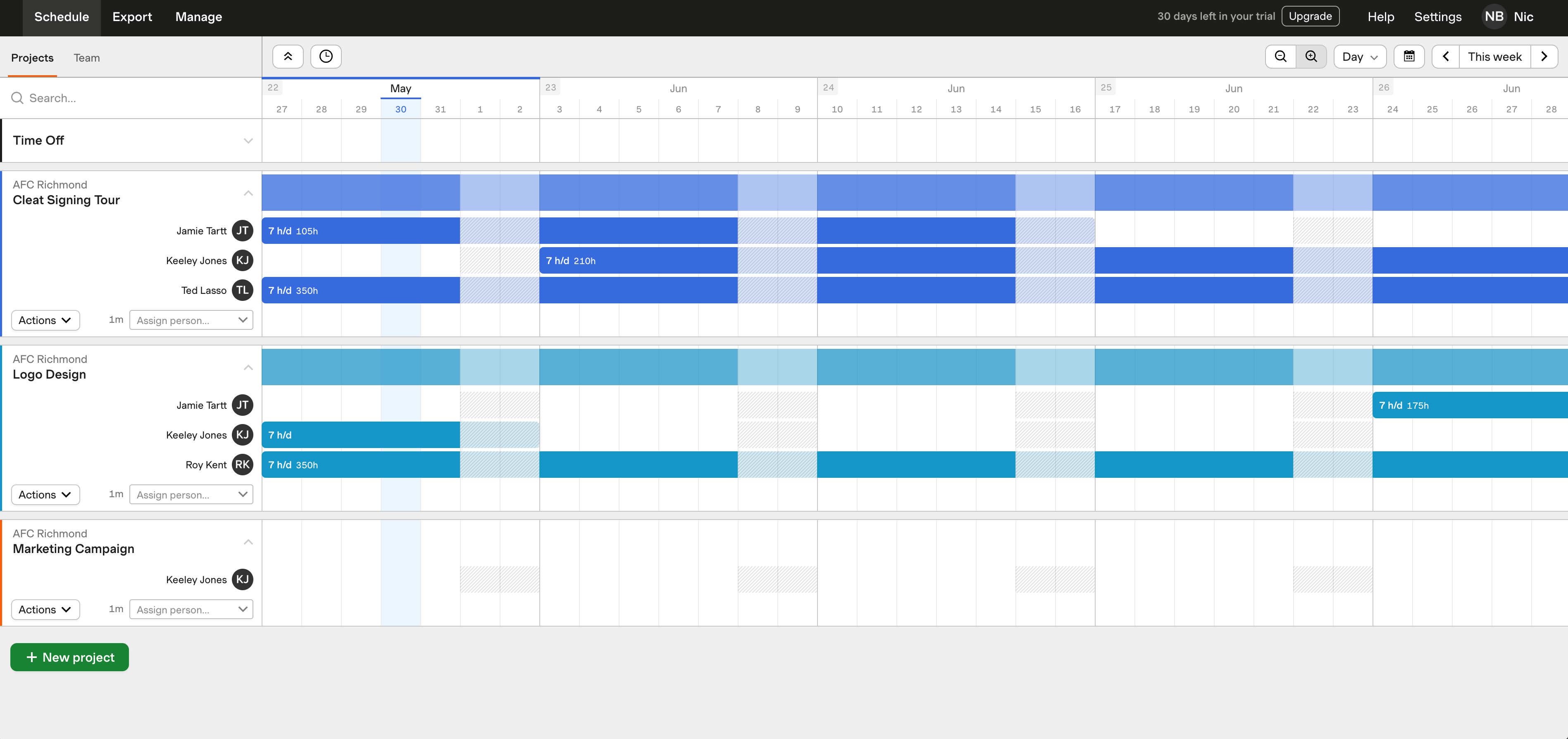Select Jamie Tartt's 175h Logo Design bar
Image resolution: width=1568 pixels, height=739 pixels.
point(1470,405)
